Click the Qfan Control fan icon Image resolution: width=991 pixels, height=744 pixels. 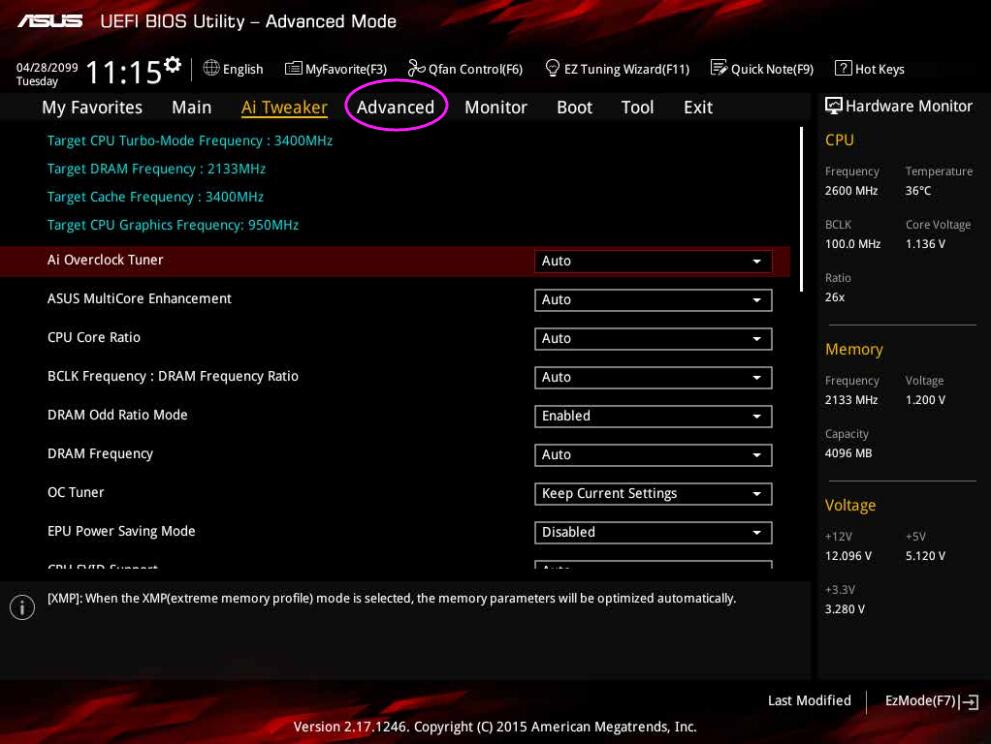coord(416,68)
